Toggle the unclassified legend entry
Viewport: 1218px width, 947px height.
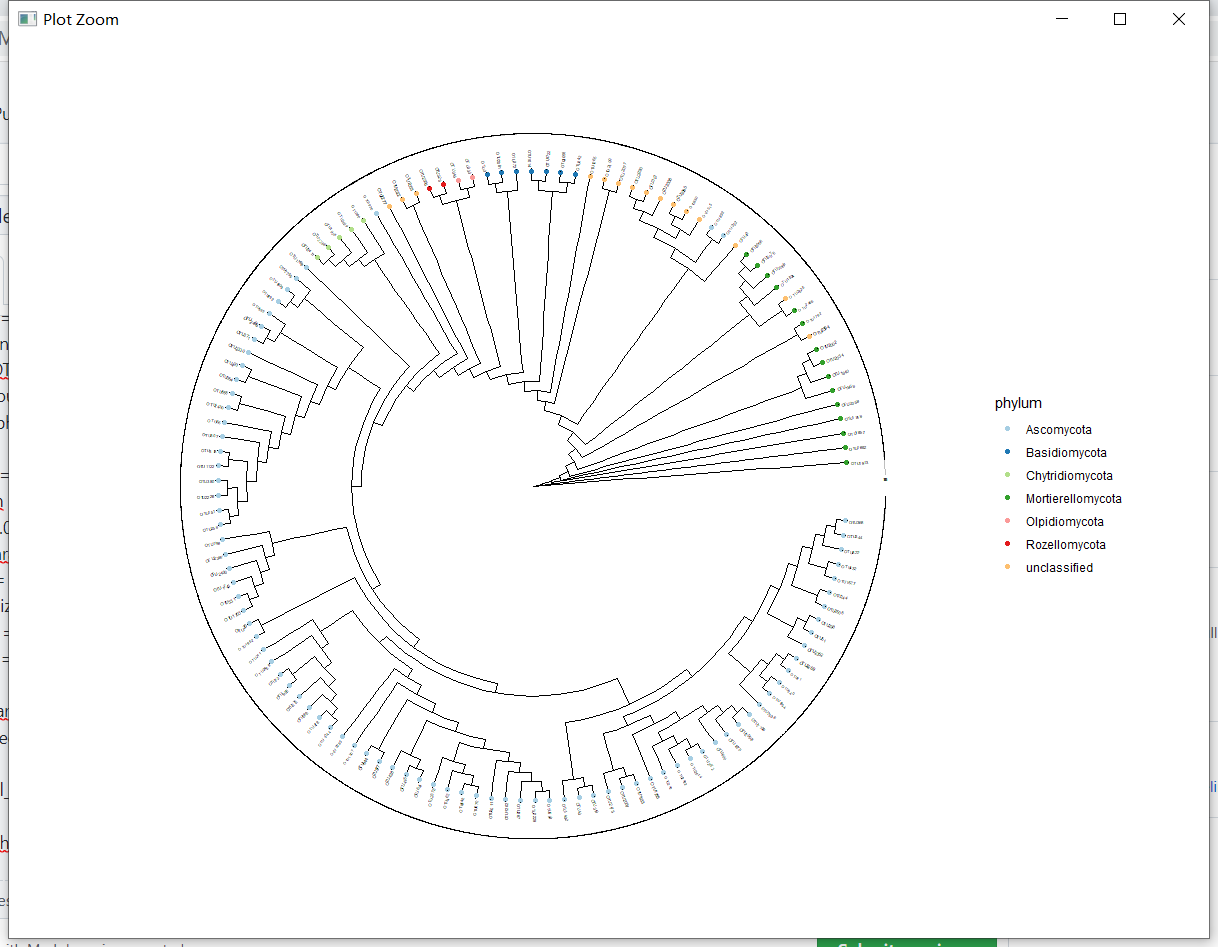1059,568
